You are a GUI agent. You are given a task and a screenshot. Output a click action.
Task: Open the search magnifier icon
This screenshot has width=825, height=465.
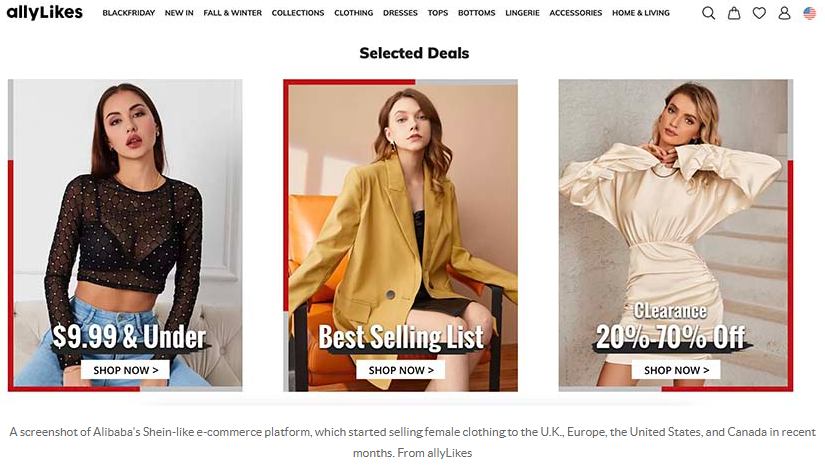(x=708, y=13)
